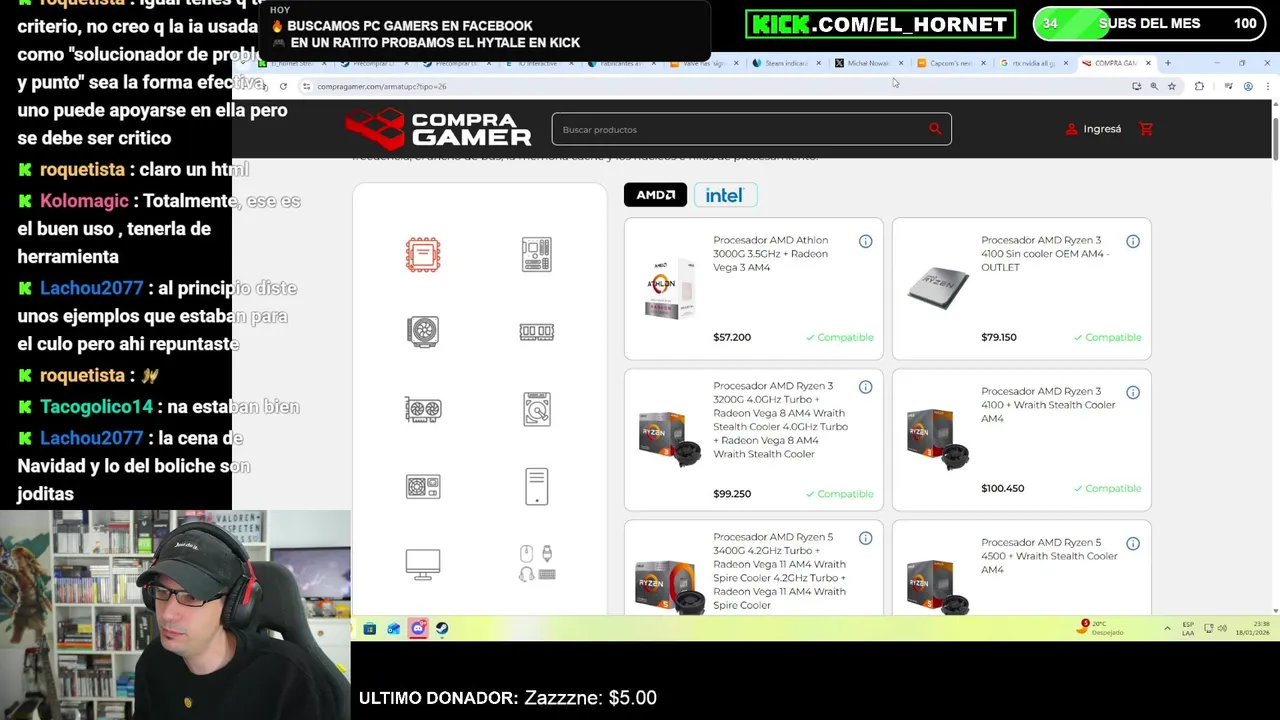Open Discord from the taskbar
The width and height of the screenshot is (1280, 720).
click(418, 628)
